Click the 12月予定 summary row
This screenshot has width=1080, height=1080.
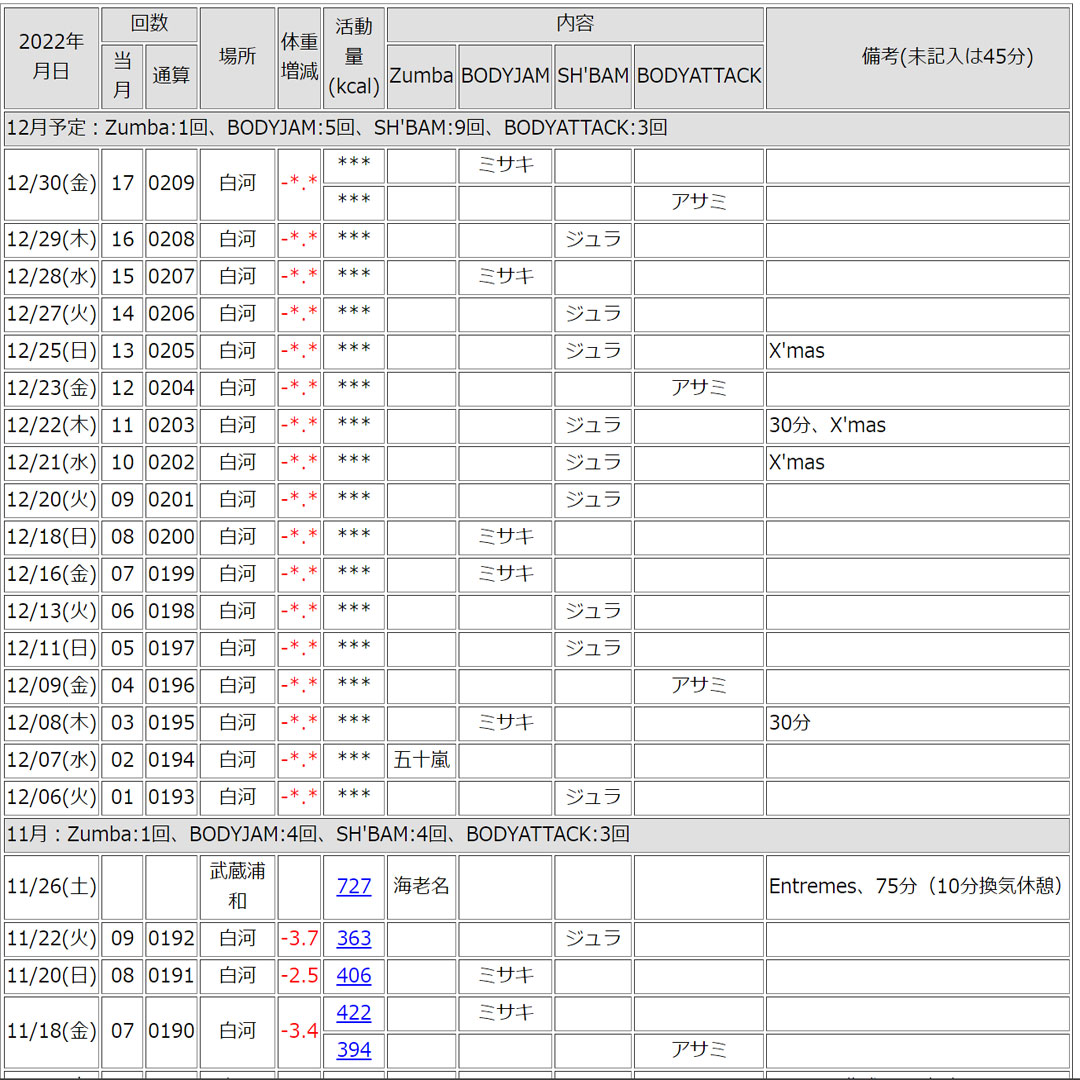[537, 128]
